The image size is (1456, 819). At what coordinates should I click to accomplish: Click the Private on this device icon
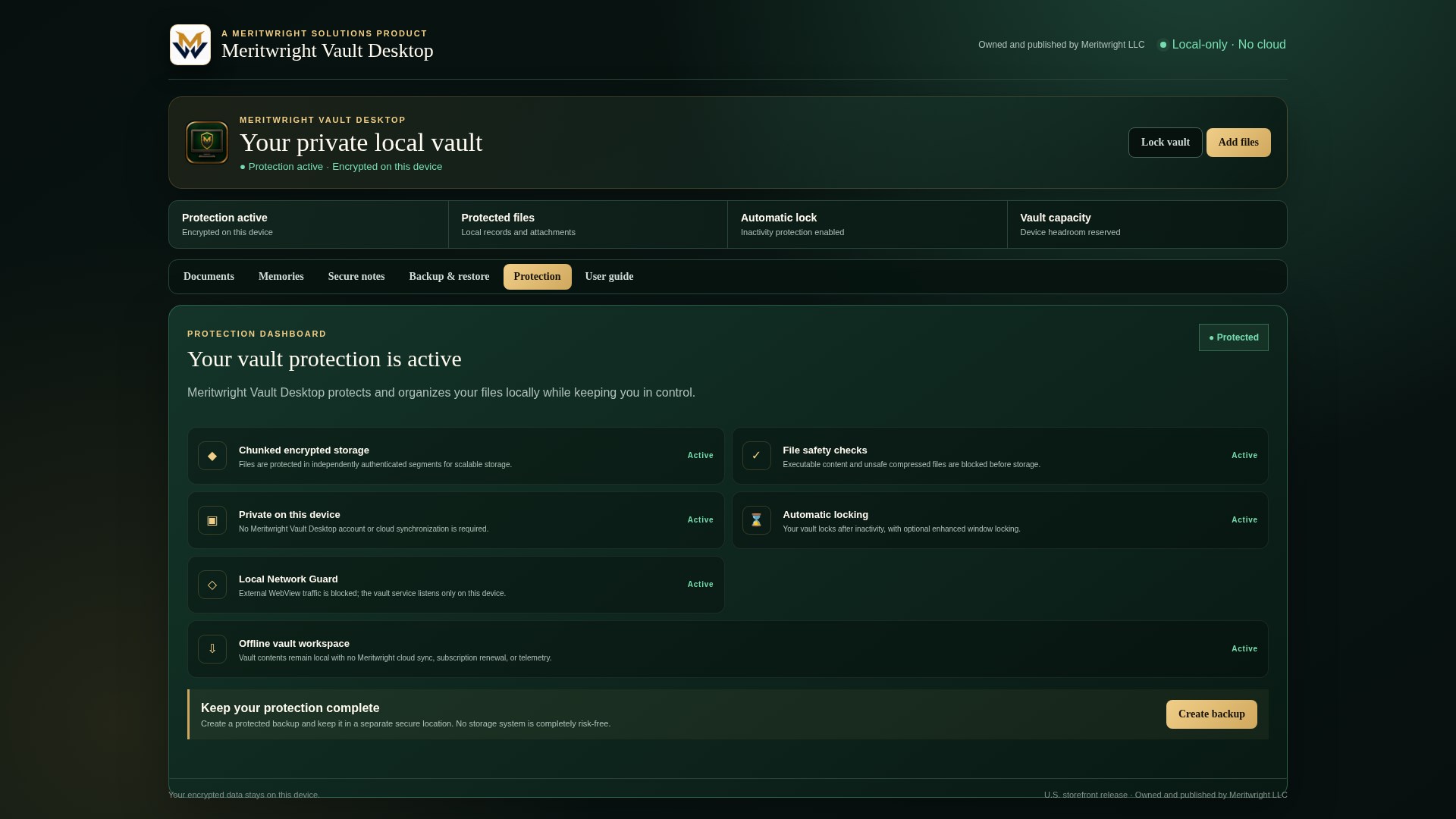[212, 520]
